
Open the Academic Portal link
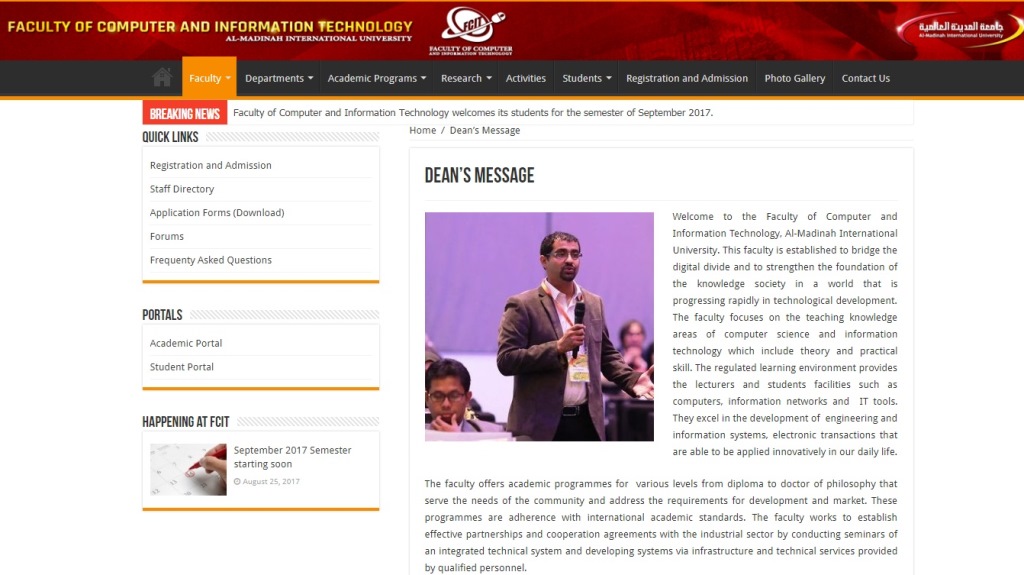click(x=185, y=343)
